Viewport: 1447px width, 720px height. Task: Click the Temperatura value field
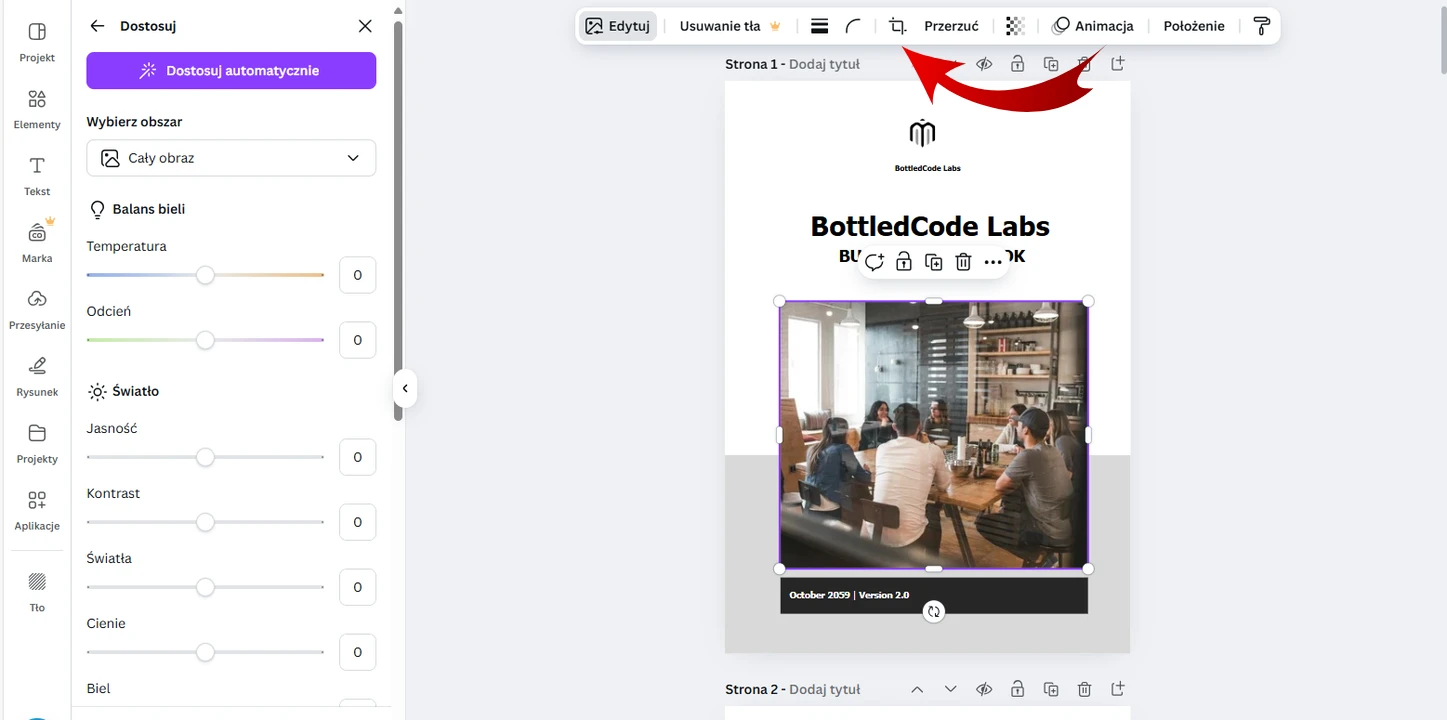click(357, 275)
